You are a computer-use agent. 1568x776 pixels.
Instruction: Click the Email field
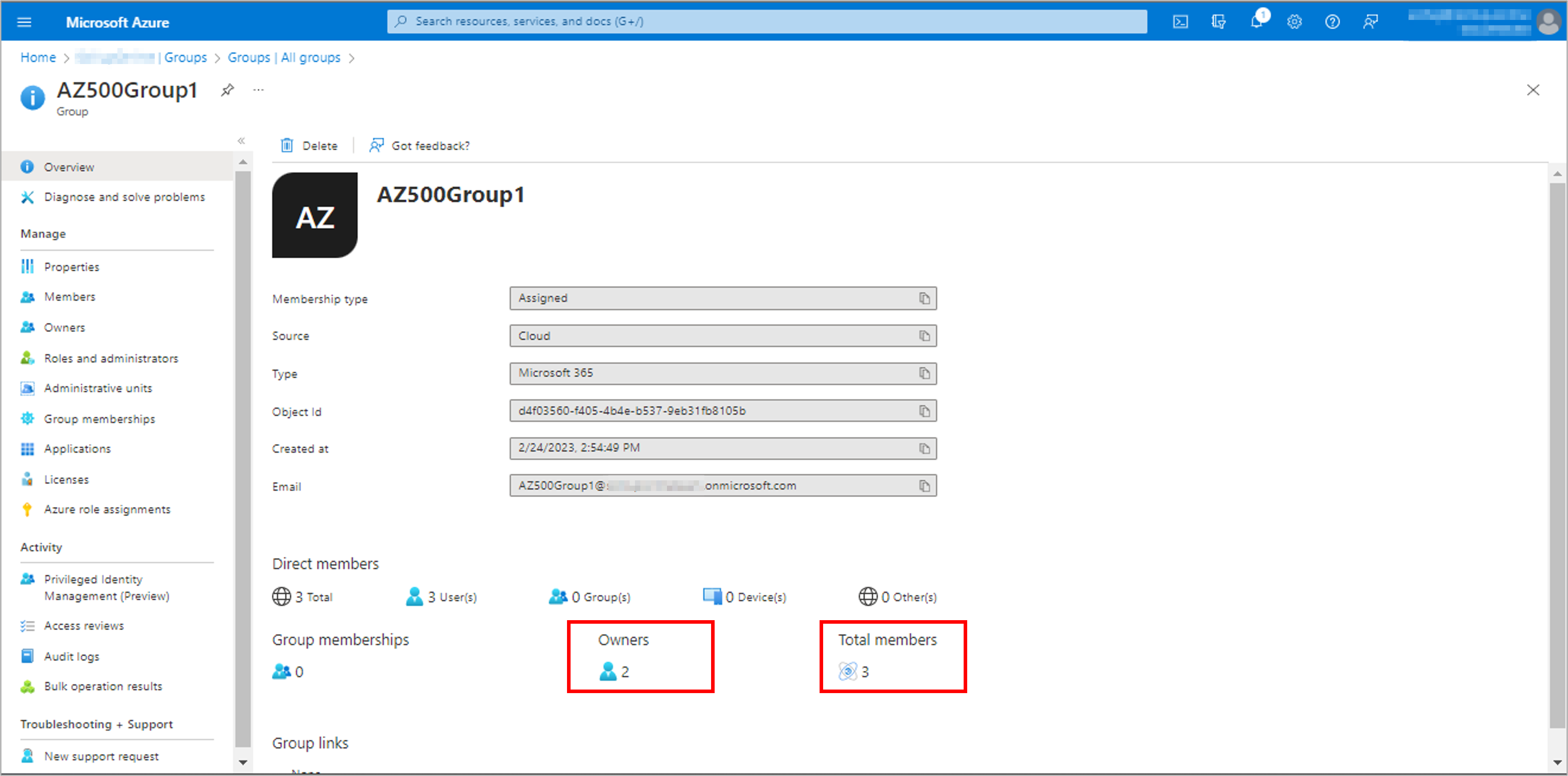click(722, 486)
